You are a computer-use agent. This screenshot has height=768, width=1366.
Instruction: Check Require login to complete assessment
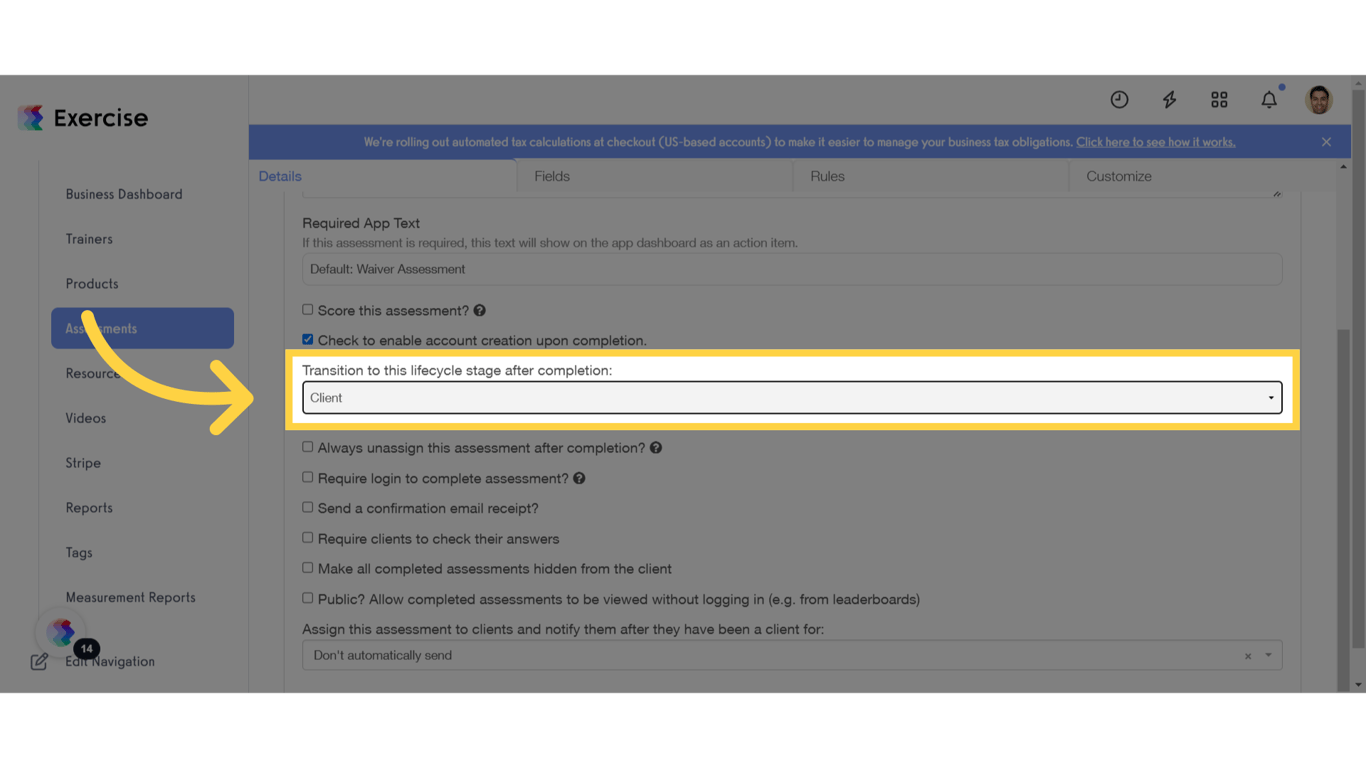click(x=308, y=477)
